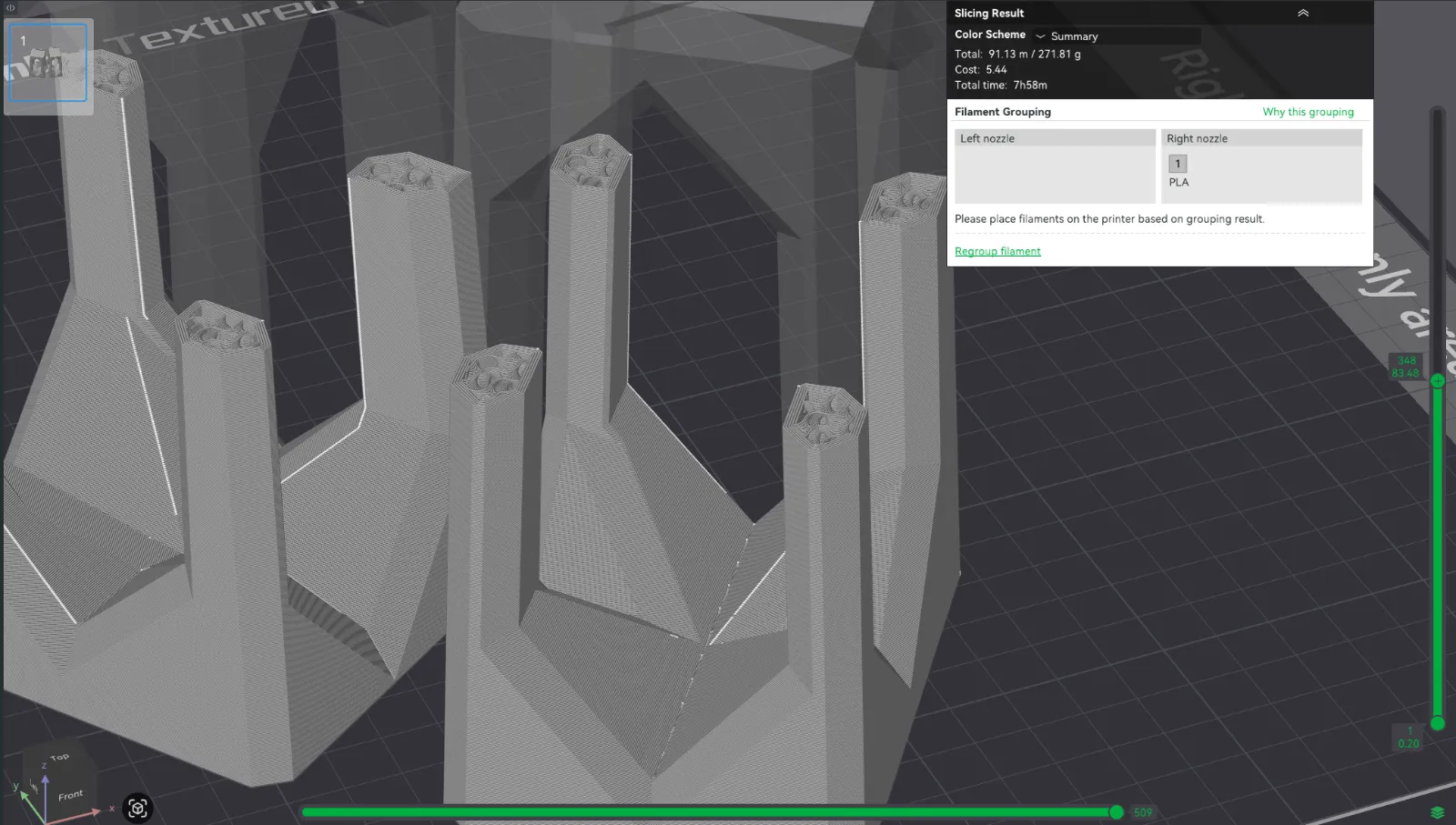Collapse the Slicing Result panel

click(1303, 13)
